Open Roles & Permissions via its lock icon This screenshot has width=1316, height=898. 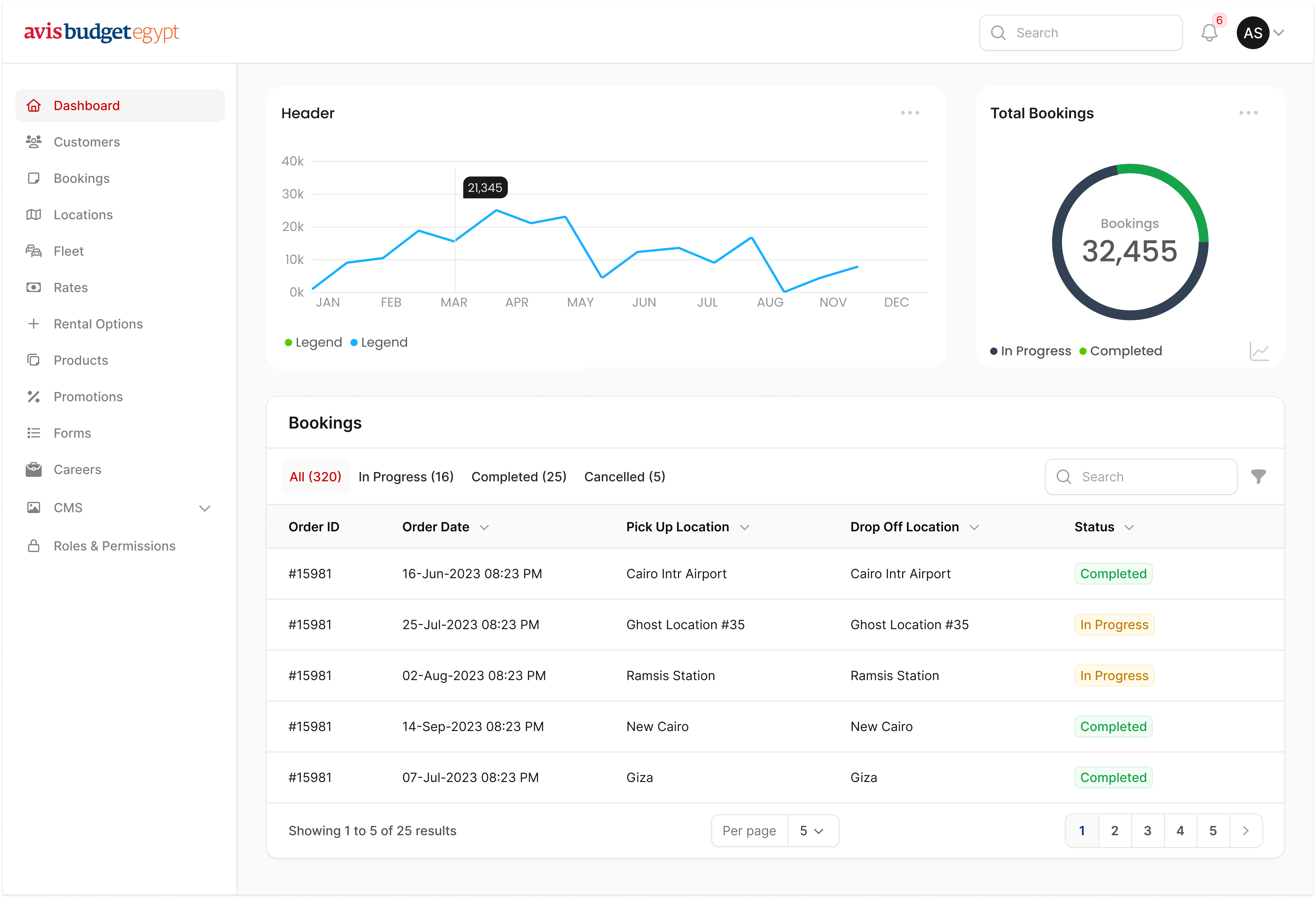pyautogui.click(x=33, y=546)
